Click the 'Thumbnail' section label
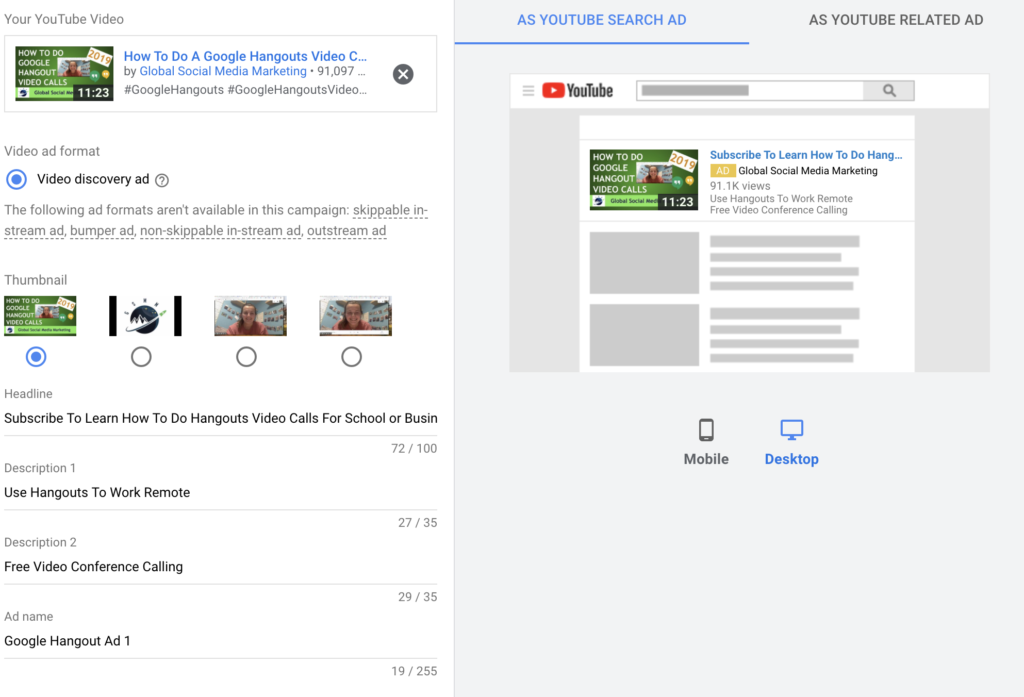The image size is (1024, 697). (35, 280)
